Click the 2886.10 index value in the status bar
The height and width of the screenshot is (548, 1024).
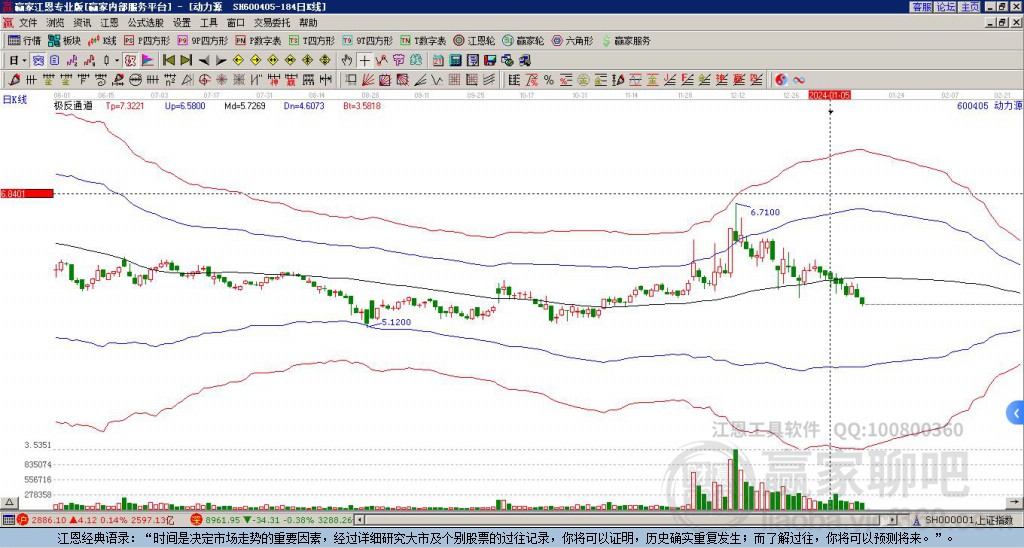tap(48, 520)
